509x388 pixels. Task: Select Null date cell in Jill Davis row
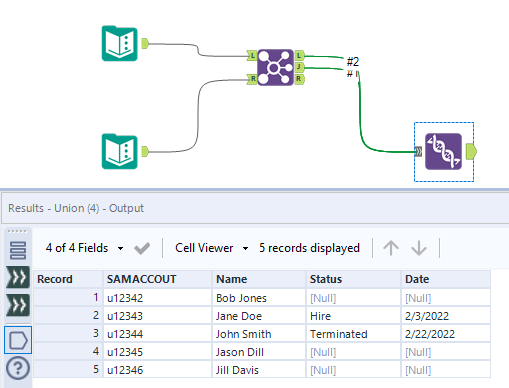446,370
